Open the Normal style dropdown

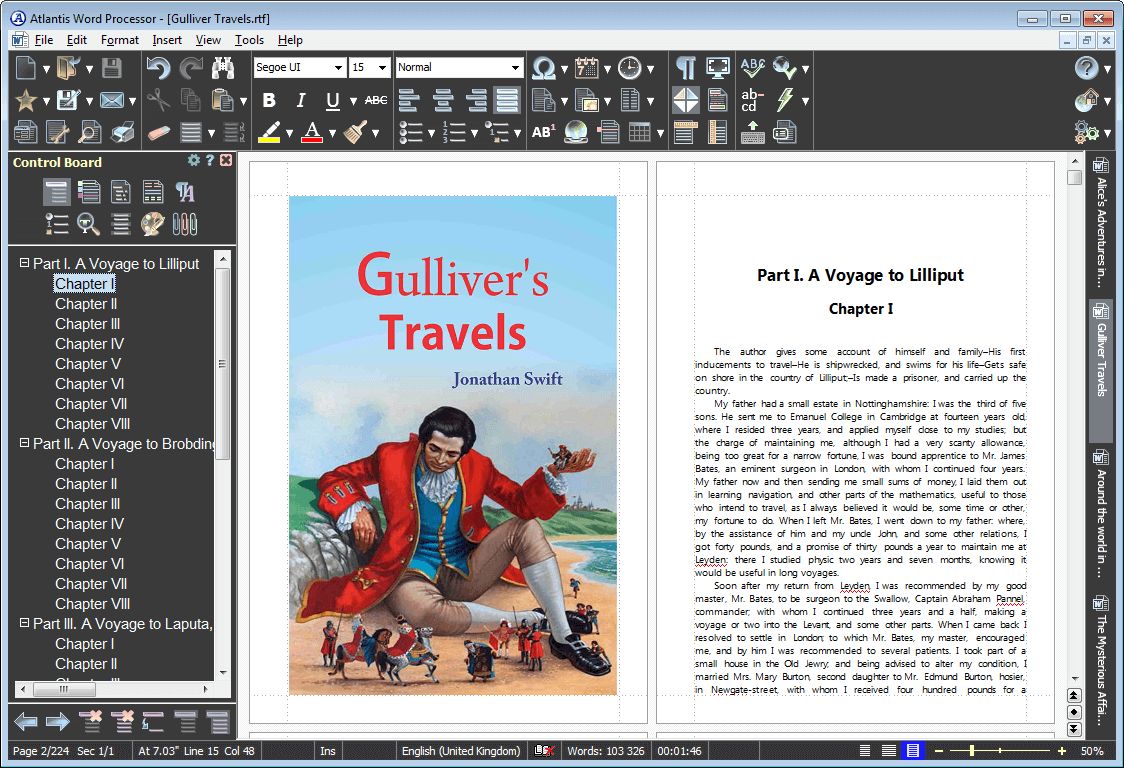[x=515, y=67]
